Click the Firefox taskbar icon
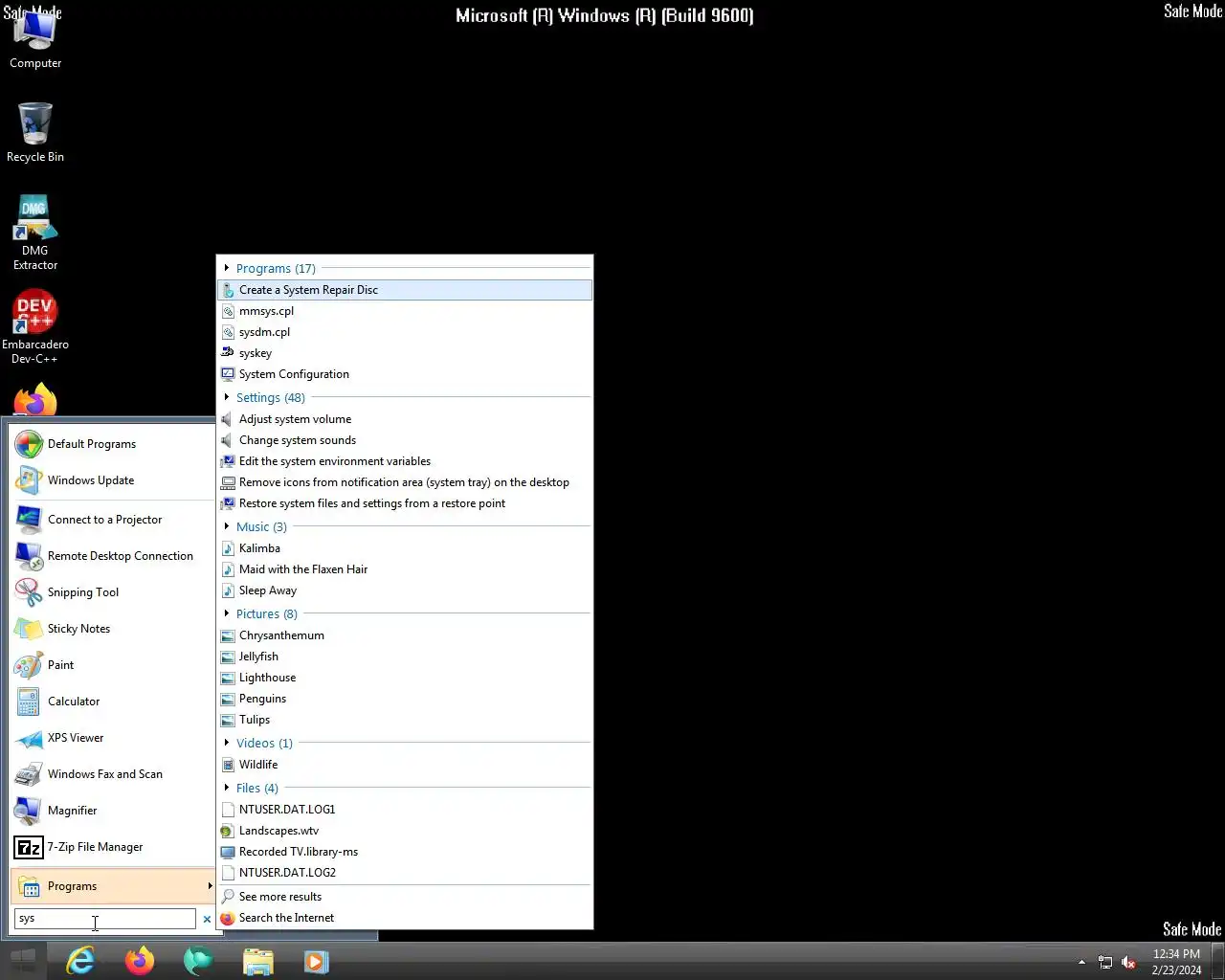 [140, 961]
